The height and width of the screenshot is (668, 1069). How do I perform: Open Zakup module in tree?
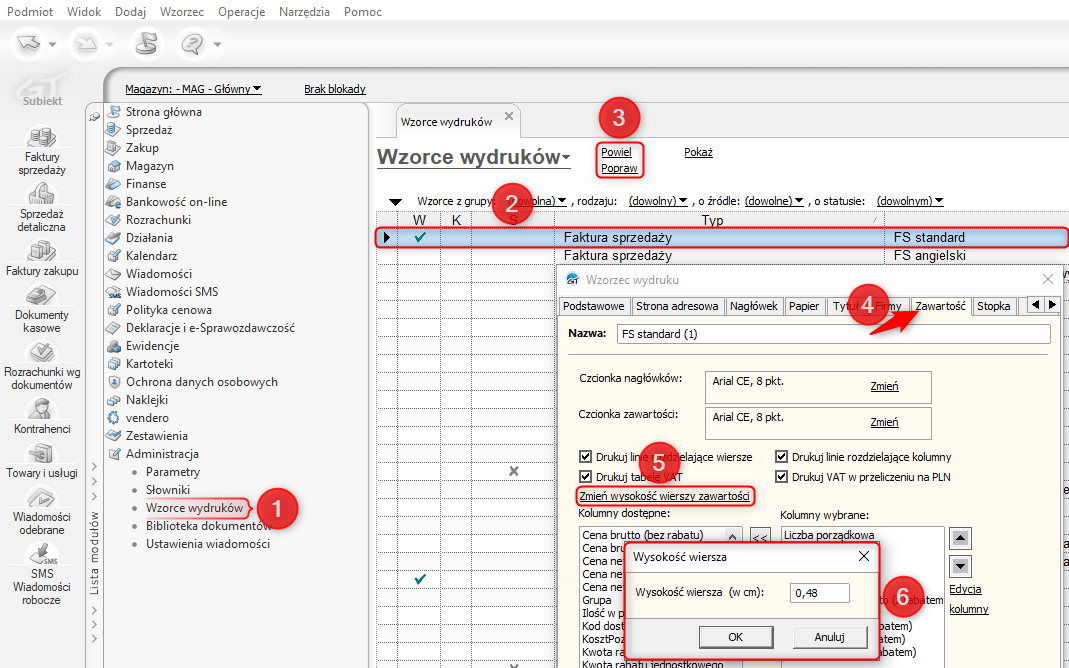[x=142, y=148]
